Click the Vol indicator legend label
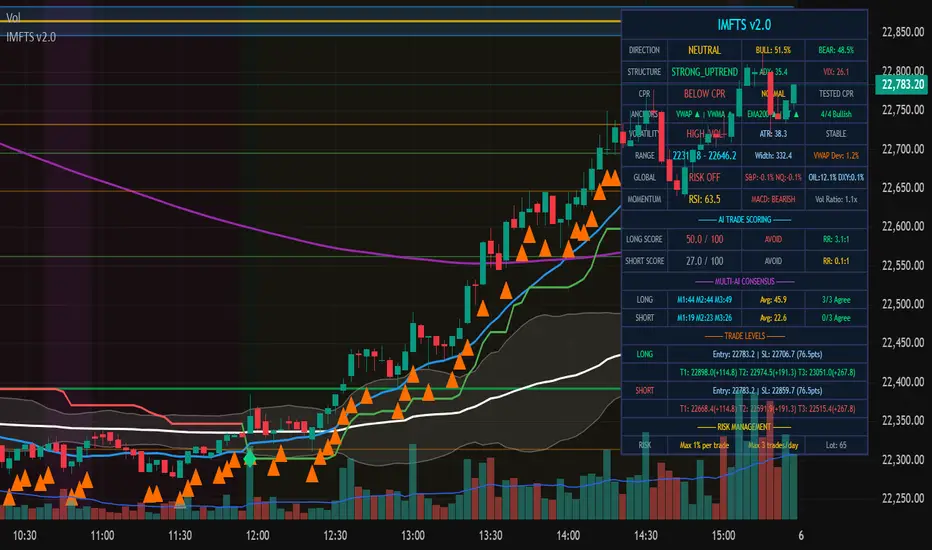 coord(13,18)
